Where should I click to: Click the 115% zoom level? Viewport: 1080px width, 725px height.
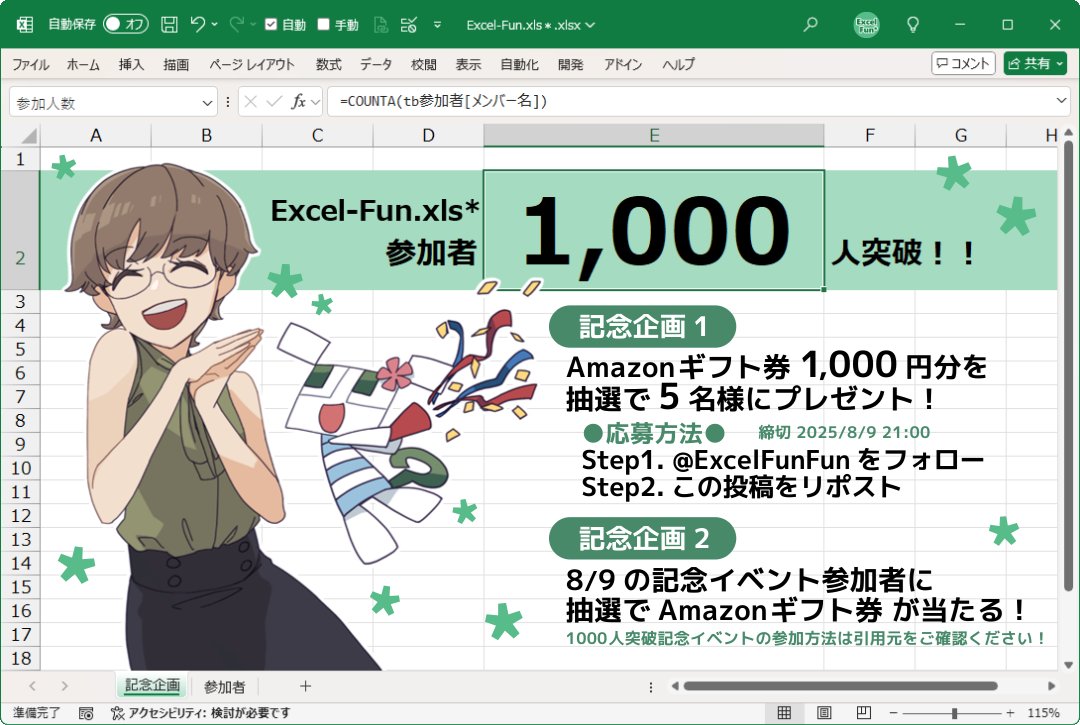click(1043, 713)
